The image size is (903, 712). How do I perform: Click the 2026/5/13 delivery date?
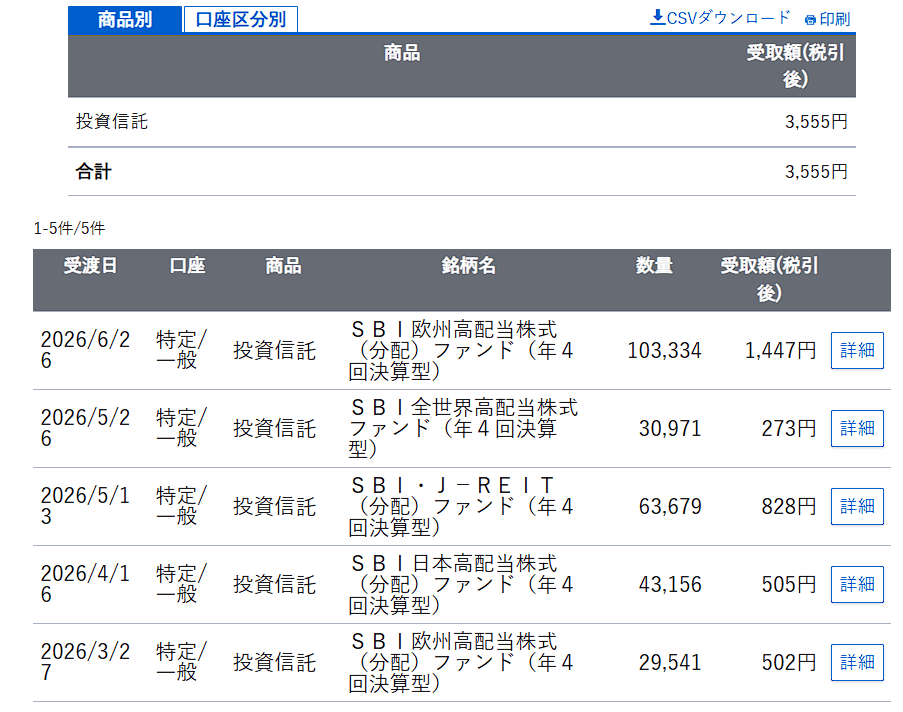(x=85, y=506)
